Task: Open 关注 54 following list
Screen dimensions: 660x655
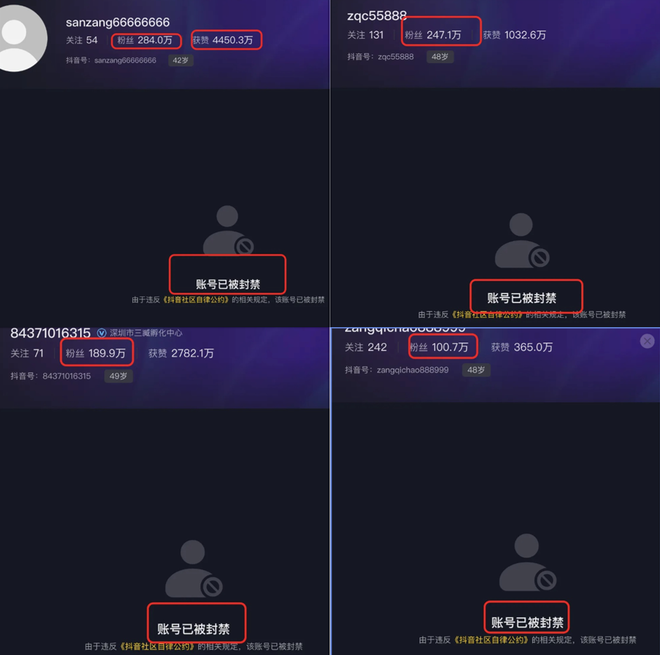Action: pyautogui.click(x=82, y=40)
